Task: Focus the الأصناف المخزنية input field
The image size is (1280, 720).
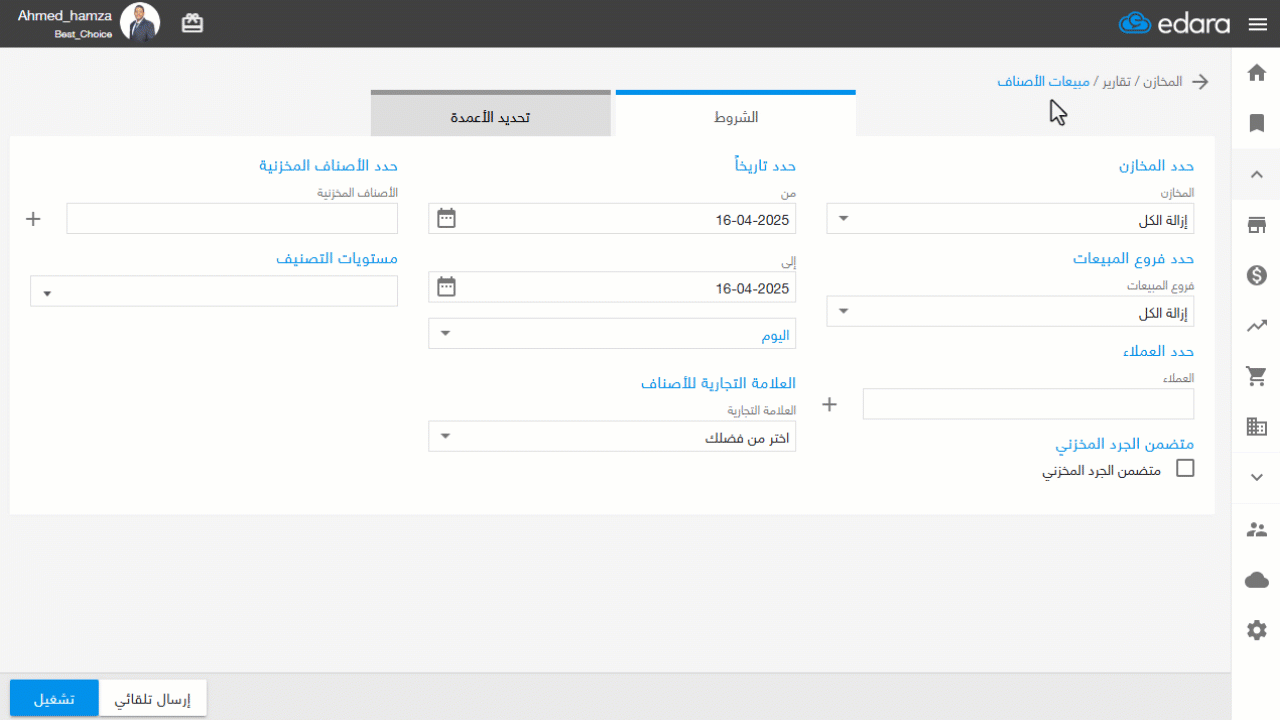Action: pos(232,219)
